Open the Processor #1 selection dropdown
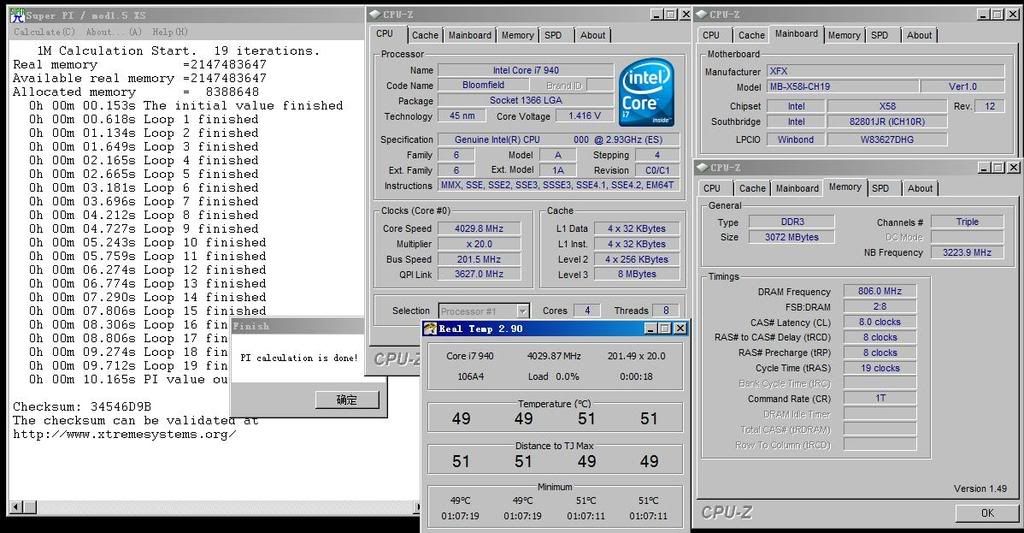Image resolution: width=1024 pixels, height=533 pixels. coord(522,311)
